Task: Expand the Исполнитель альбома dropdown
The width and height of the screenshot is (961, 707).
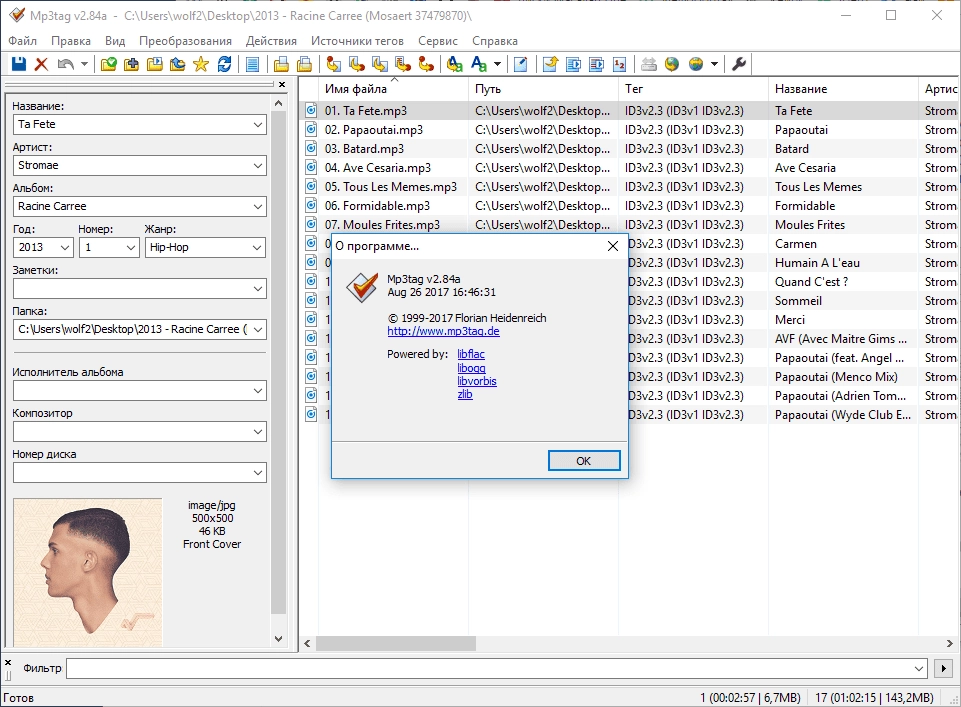Action: click(258, 391)
